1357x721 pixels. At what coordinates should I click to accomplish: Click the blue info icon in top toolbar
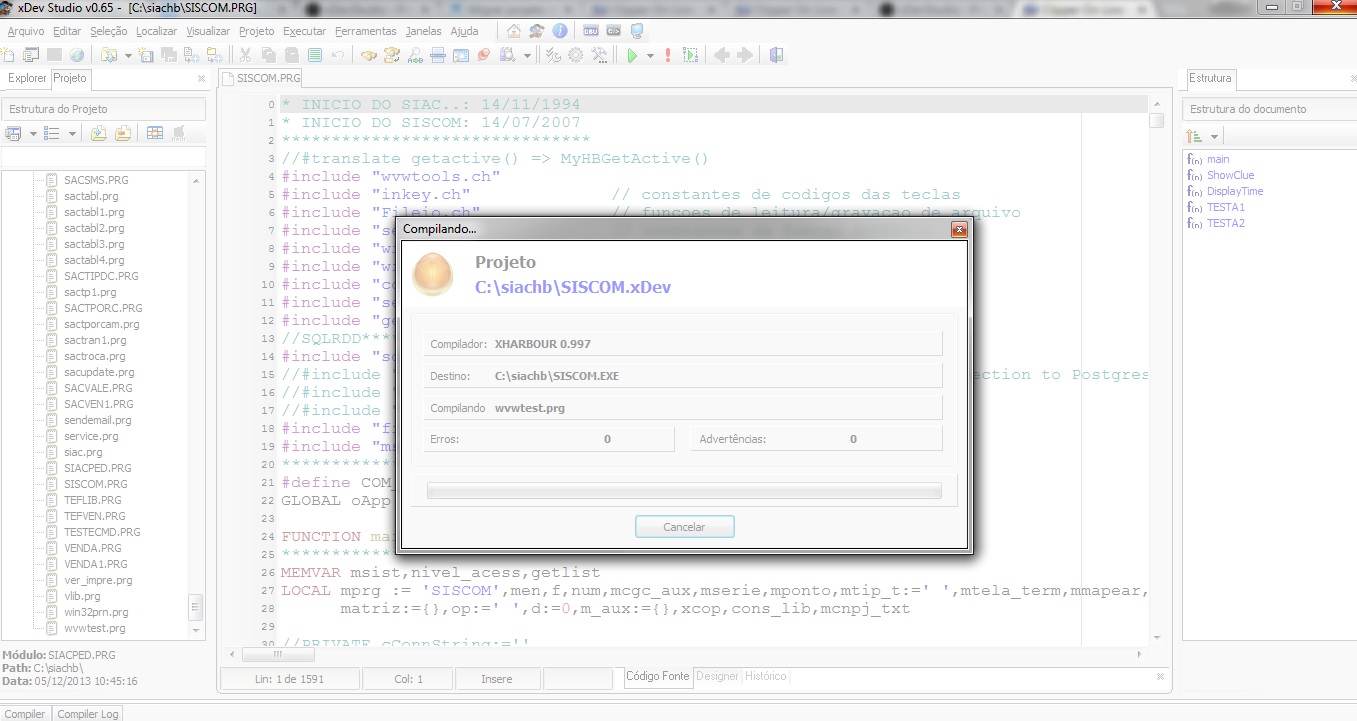pyautogui.click(x=560, y=31)
